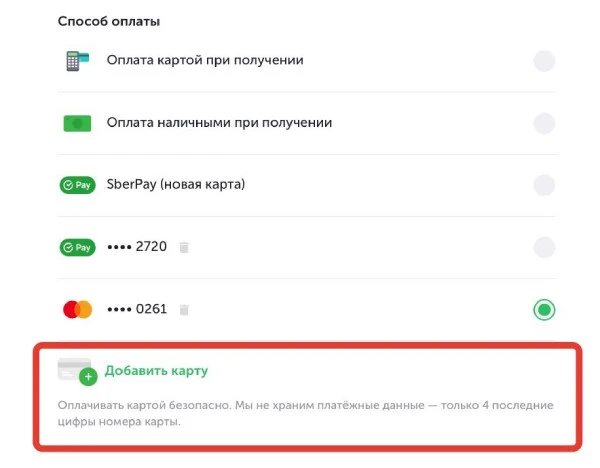Select the SberPay new card radio button
The width and height of the screenshot is (600, 468).
click(x=544, y=185)
